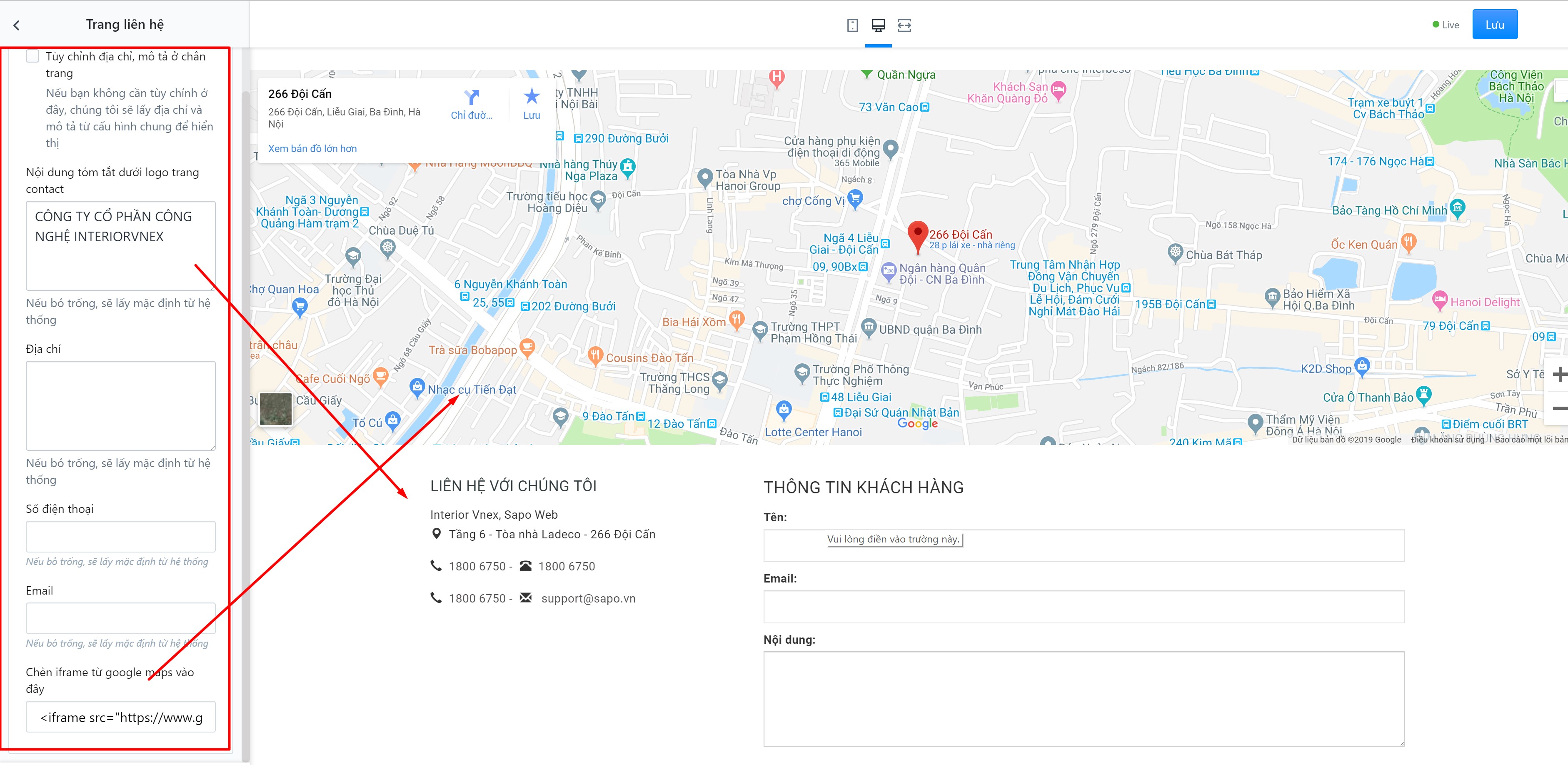Switch to desktop preview monitor icon
Screen dimensions: 1568x765
tap(878, 25)
